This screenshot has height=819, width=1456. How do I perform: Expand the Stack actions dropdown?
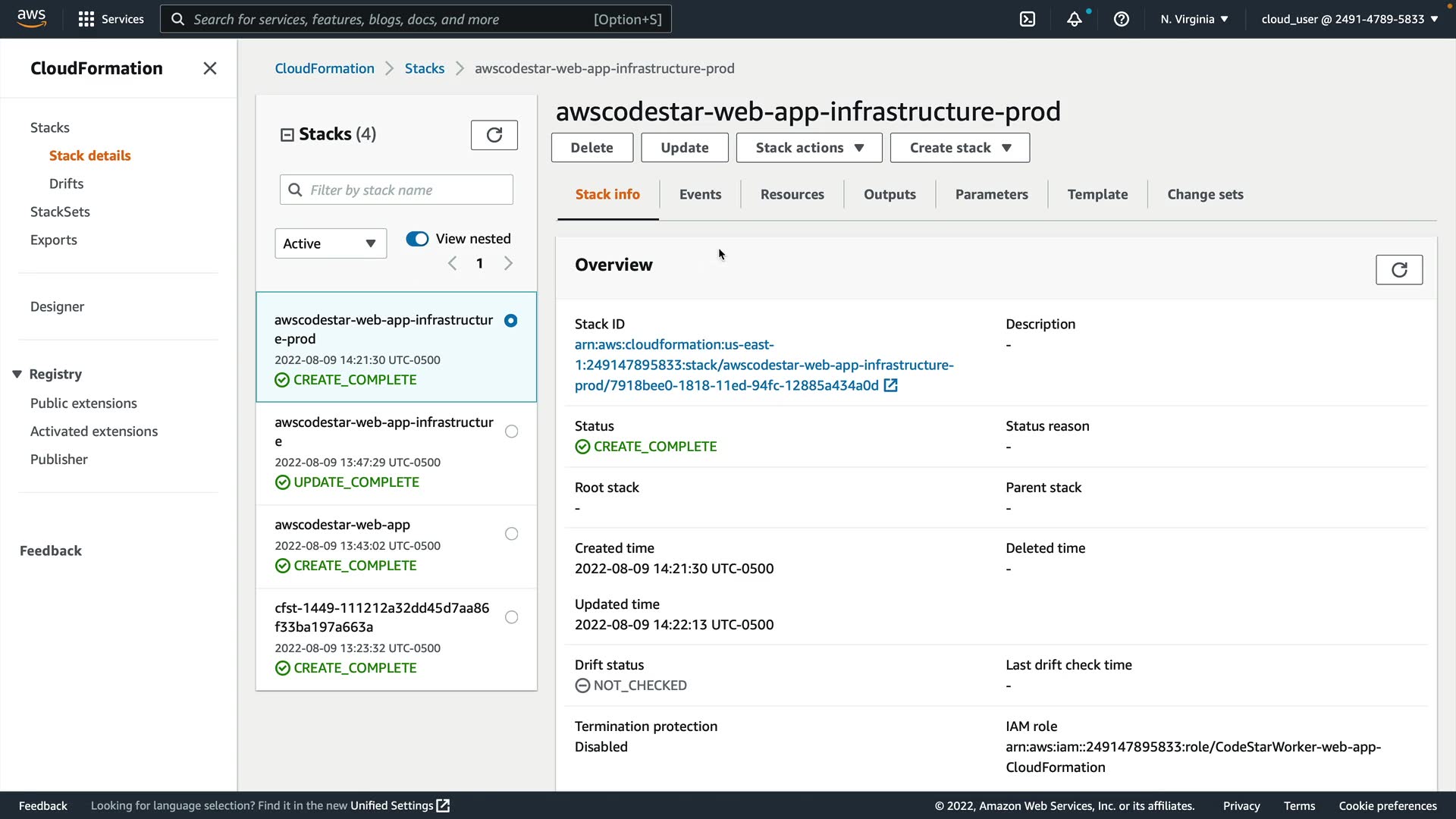(808, 148)
